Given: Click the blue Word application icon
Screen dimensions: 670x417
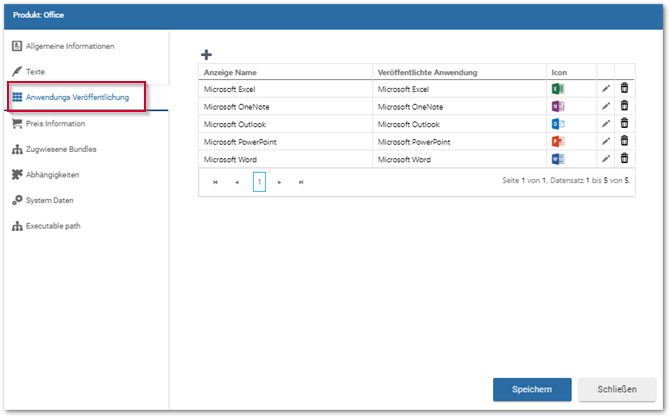Looking at the screenshot, I should (x=558, y=159).
